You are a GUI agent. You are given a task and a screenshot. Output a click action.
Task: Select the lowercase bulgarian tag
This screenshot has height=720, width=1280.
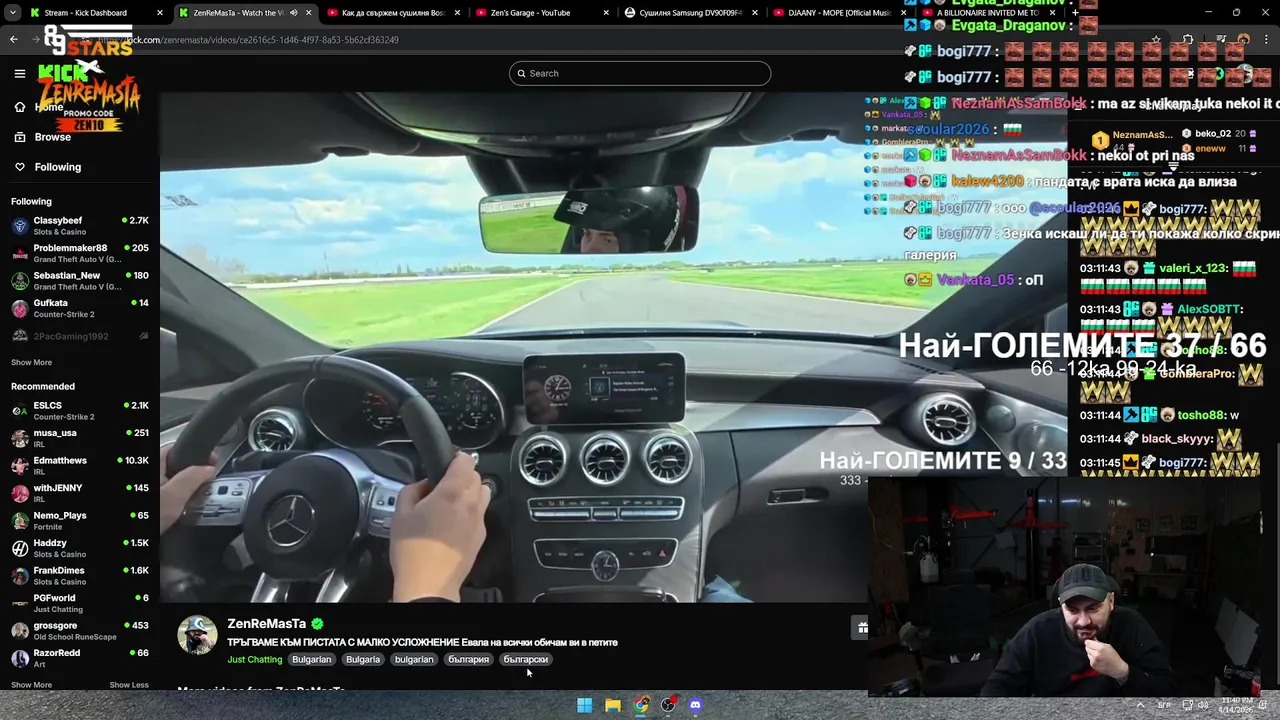tap(414, 659)
